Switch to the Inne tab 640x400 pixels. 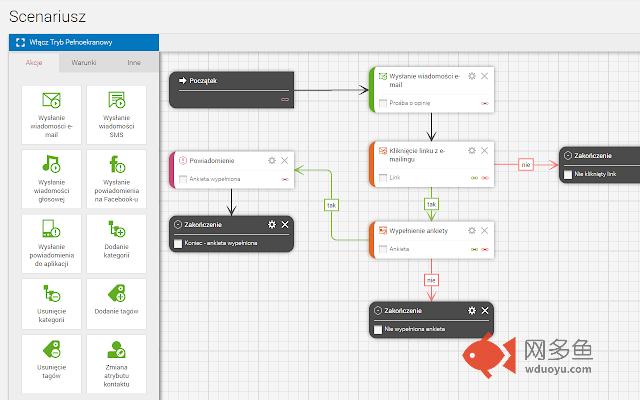[x=134, y=62]
